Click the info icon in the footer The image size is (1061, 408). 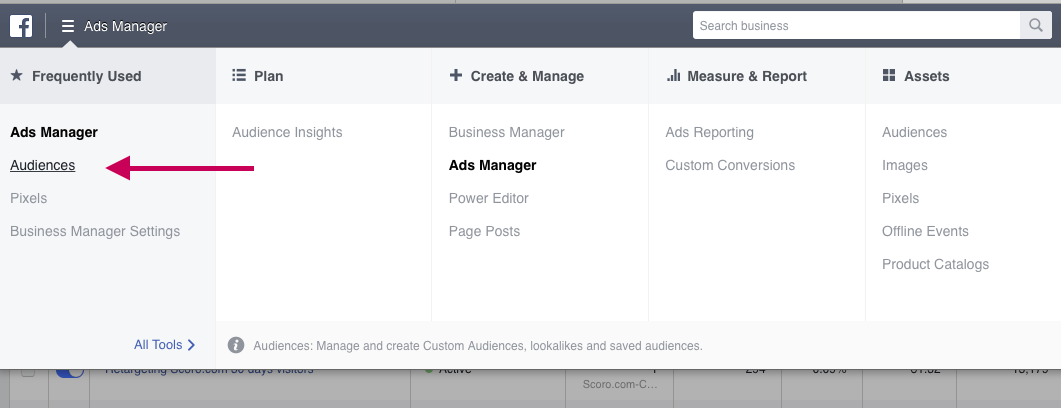(236, 345)
